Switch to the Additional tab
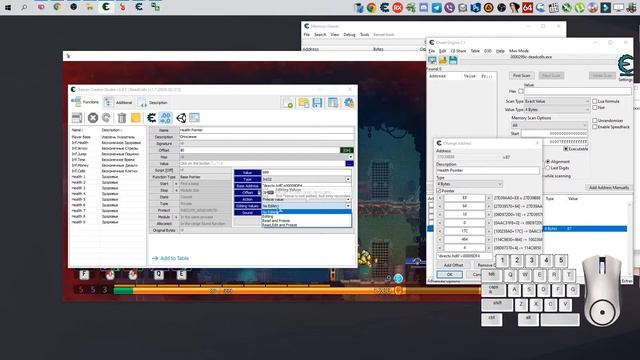The image size is (640, 360). click(x=119, y=102)
